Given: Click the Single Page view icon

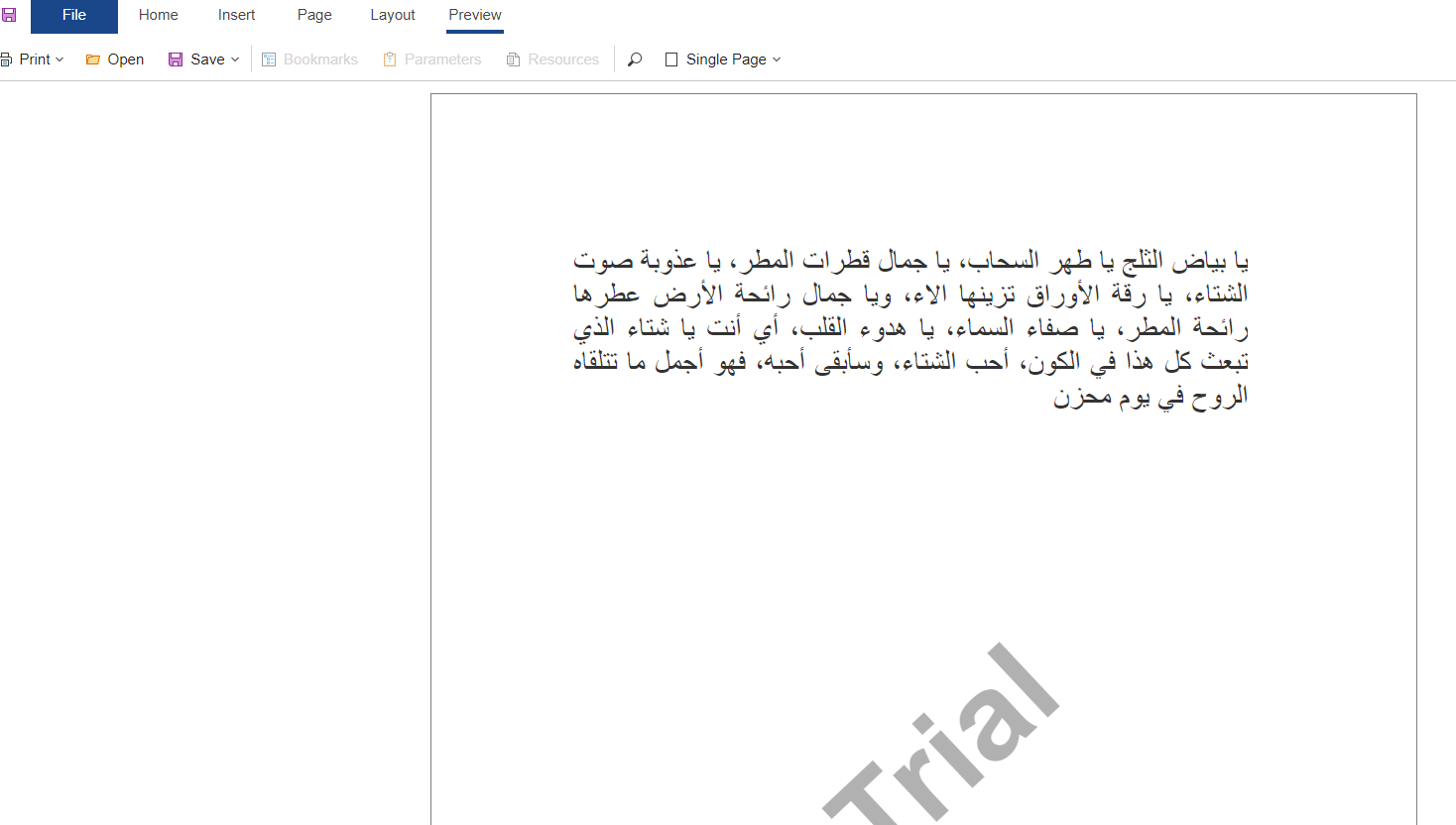Looking at the screenshot, I should pyautogui.click(x=671, y=59).
